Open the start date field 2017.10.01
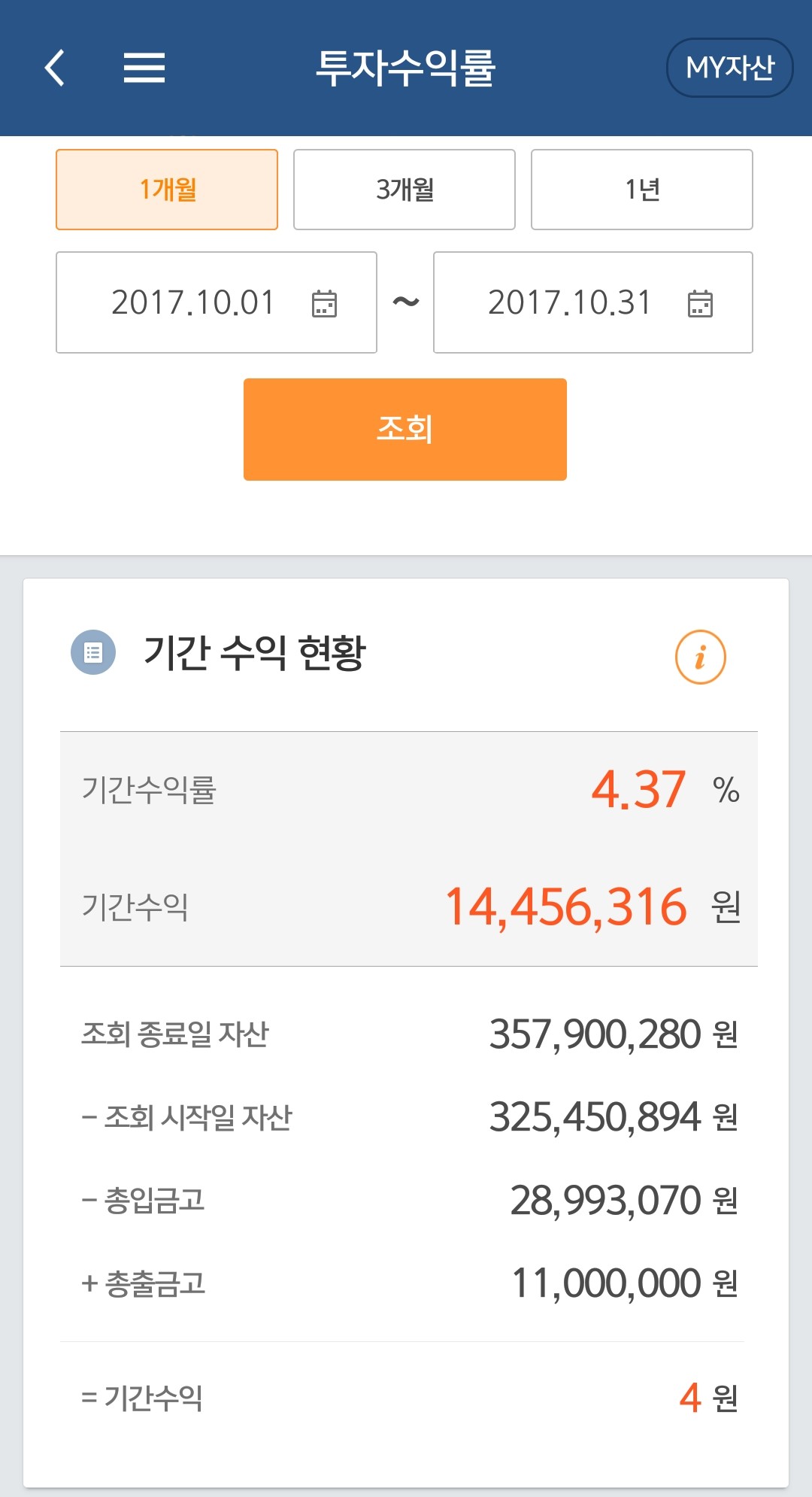 point(192,302)
